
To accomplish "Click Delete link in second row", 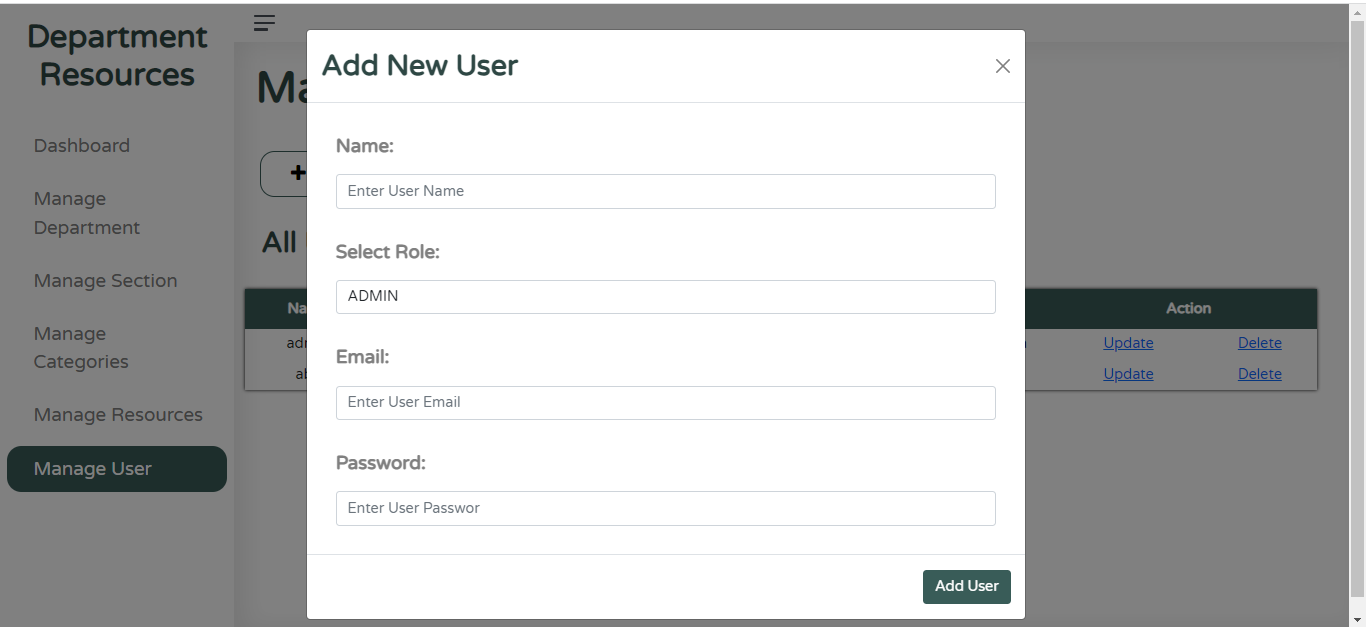I will pyautogui.click(x=1259, y=374).
